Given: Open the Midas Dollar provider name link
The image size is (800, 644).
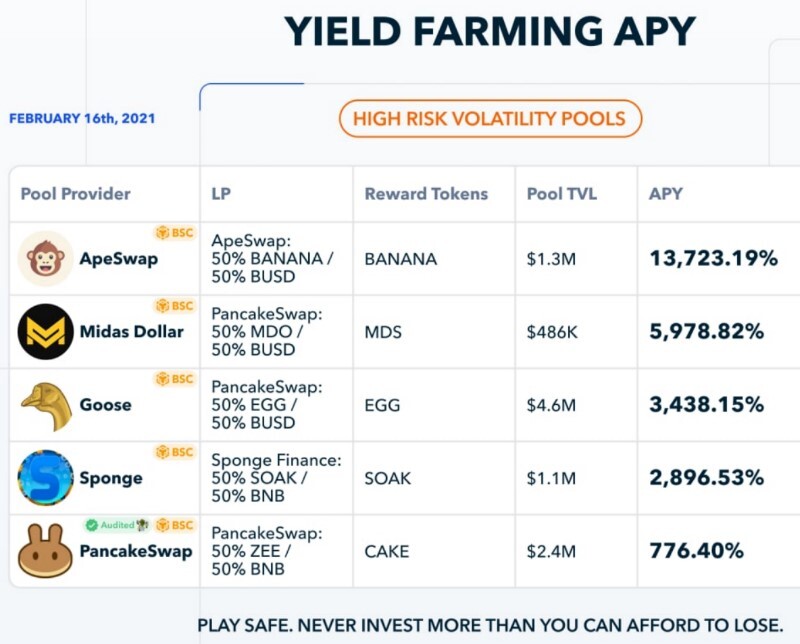Looking at the screenshot, I should pos(131,332).
